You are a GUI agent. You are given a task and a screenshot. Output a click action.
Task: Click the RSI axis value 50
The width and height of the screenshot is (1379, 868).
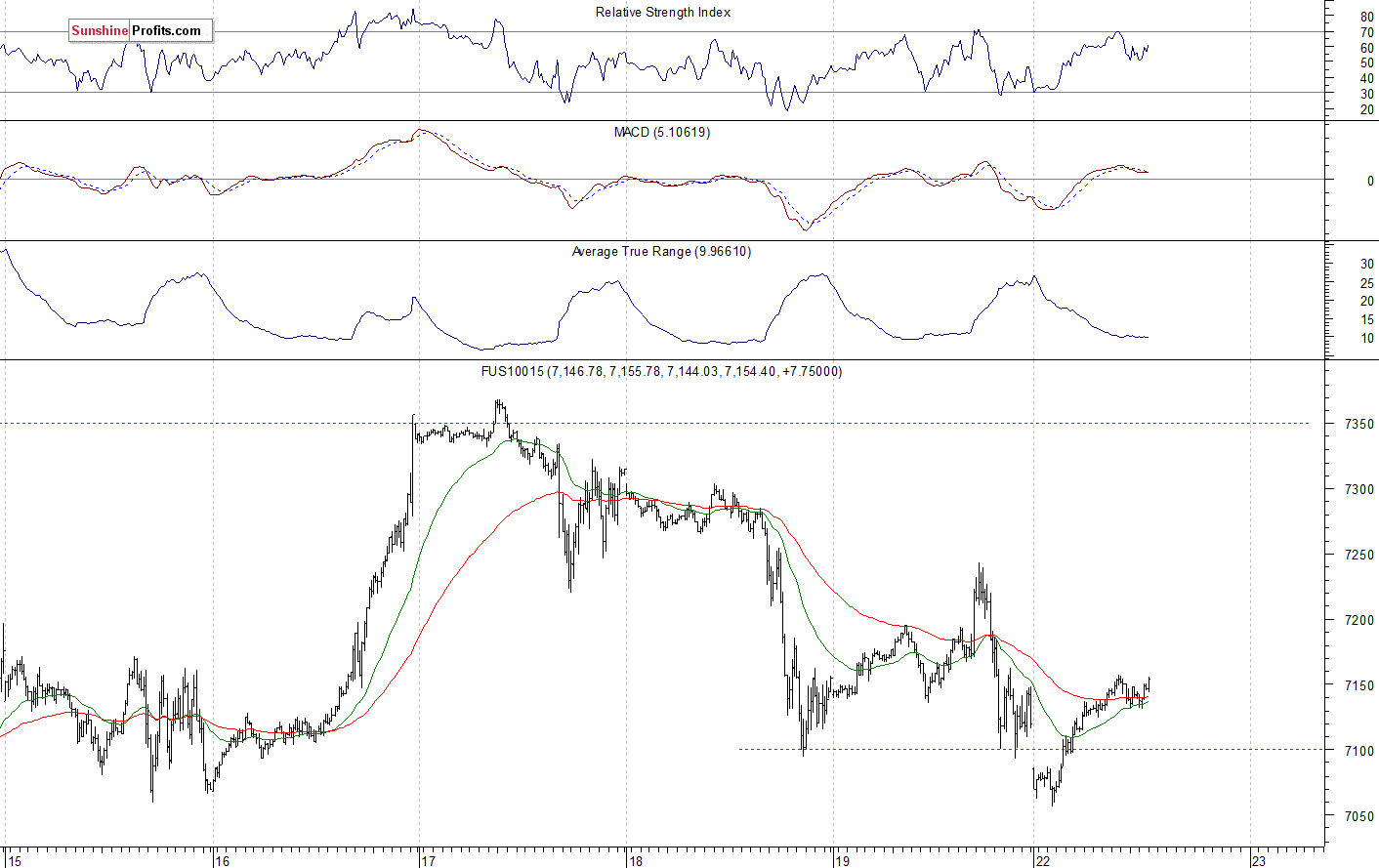(x=1366, y=63)
